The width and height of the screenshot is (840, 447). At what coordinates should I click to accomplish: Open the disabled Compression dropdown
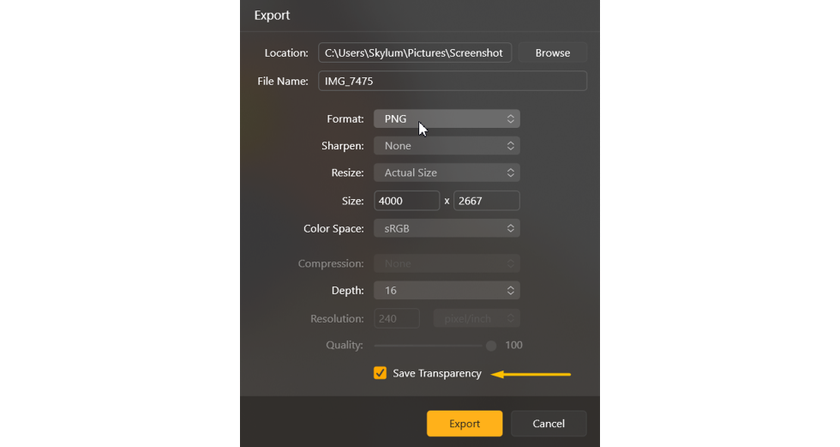447,264
